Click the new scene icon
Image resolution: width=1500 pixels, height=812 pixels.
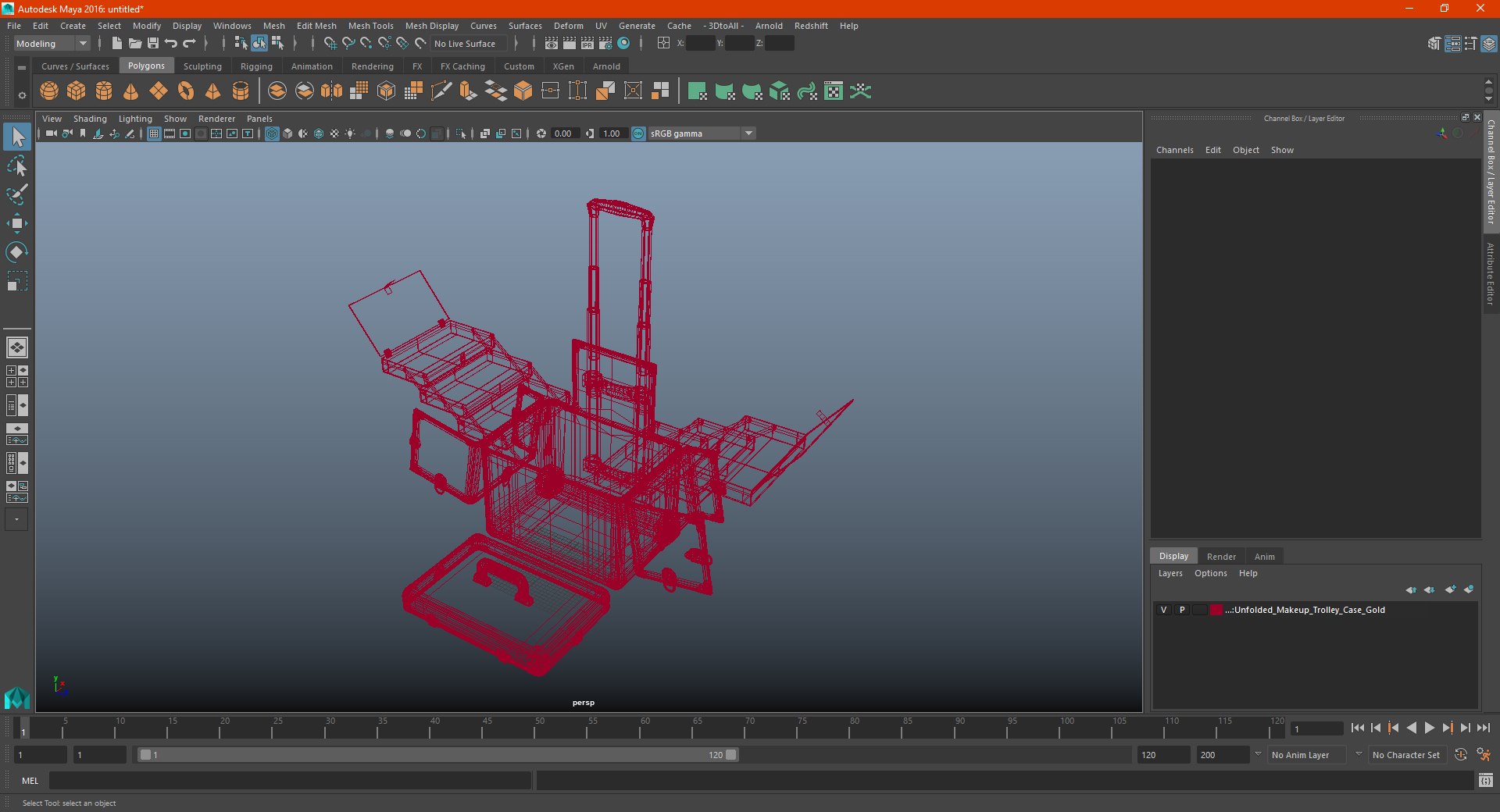pos(116,44)
